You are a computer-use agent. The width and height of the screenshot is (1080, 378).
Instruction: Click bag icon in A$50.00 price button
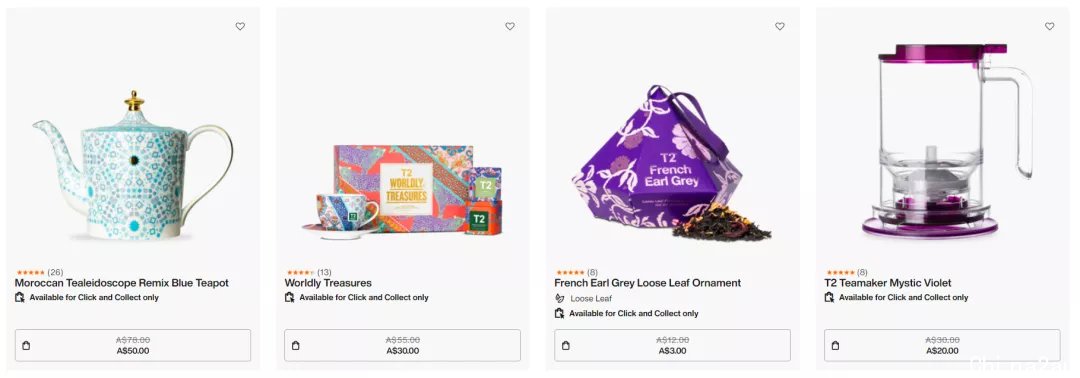pos(26,346)
